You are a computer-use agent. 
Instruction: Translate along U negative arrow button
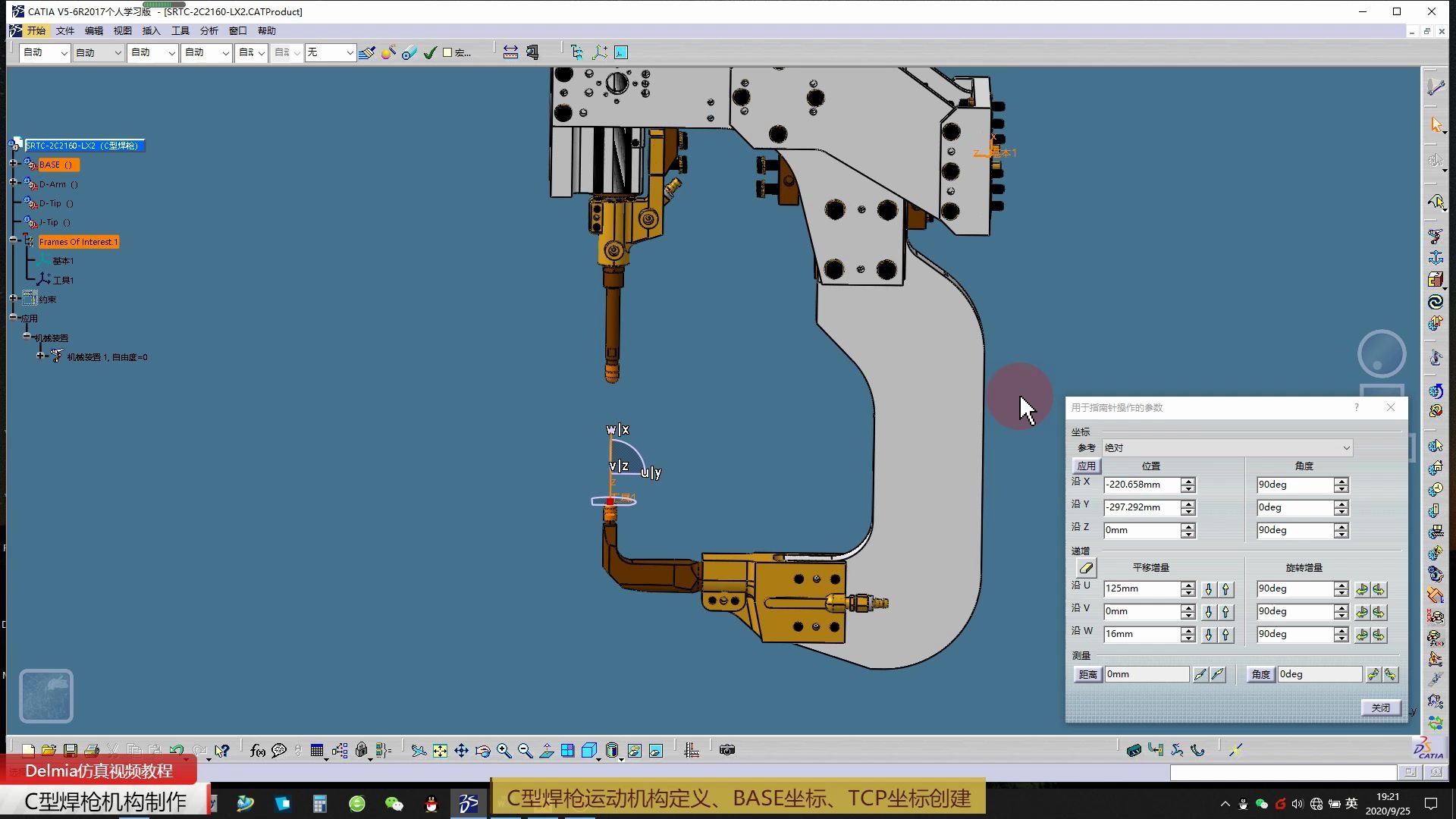pyautogui.click(x=1209, y=589)
